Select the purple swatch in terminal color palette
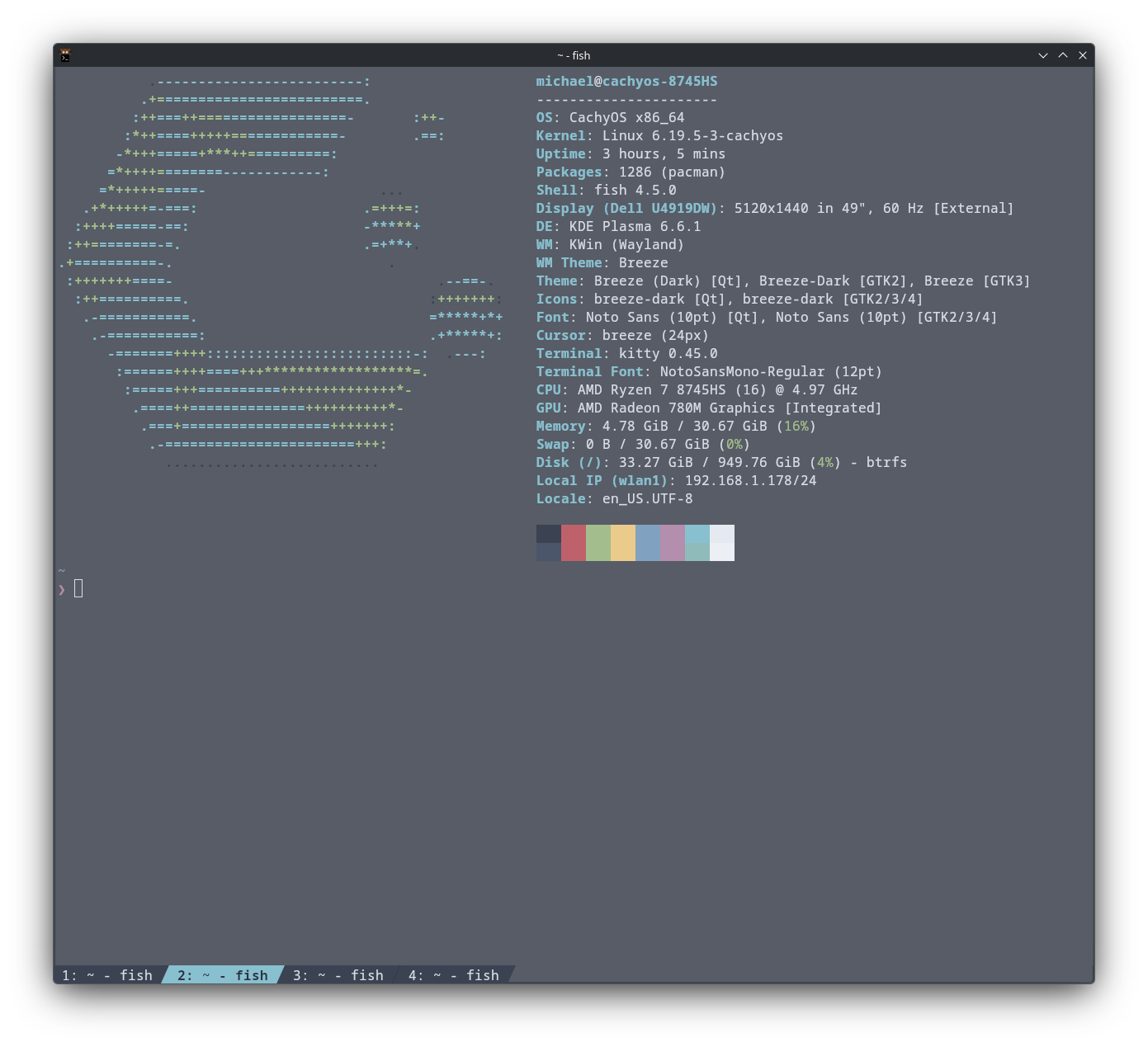The width and height of the screenshot is (1148, 1047). (672, 543)
